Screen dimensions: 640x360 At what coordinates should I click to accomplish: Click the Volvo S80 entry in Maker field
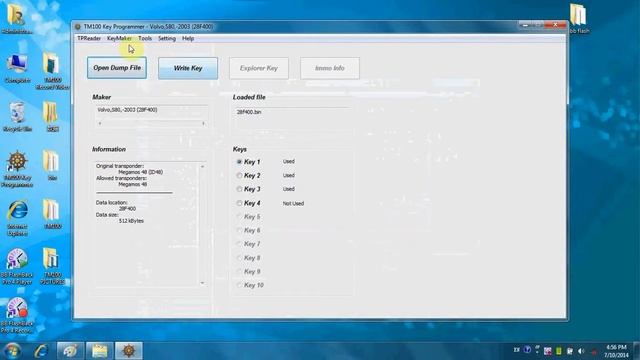(x=127, y=110)
